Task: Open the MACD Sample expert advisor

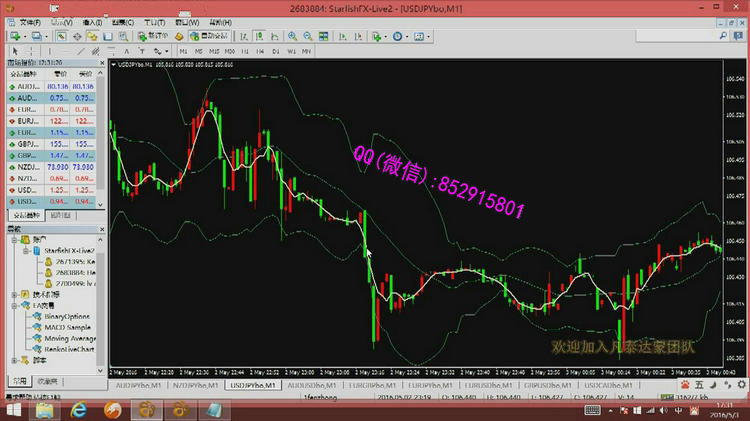Action: click(66, 327)
